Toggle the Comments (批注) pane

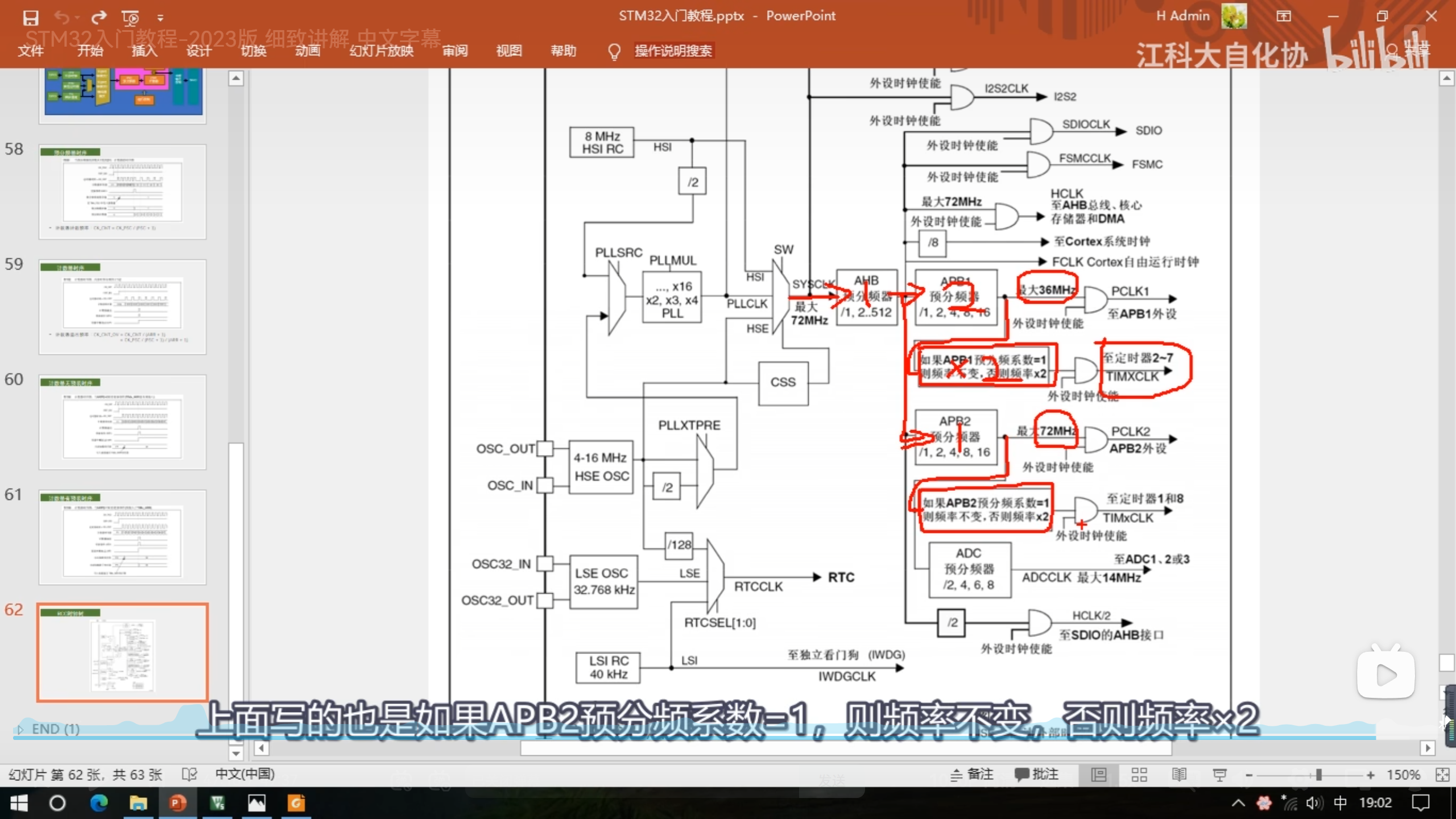pos(1036,775)
